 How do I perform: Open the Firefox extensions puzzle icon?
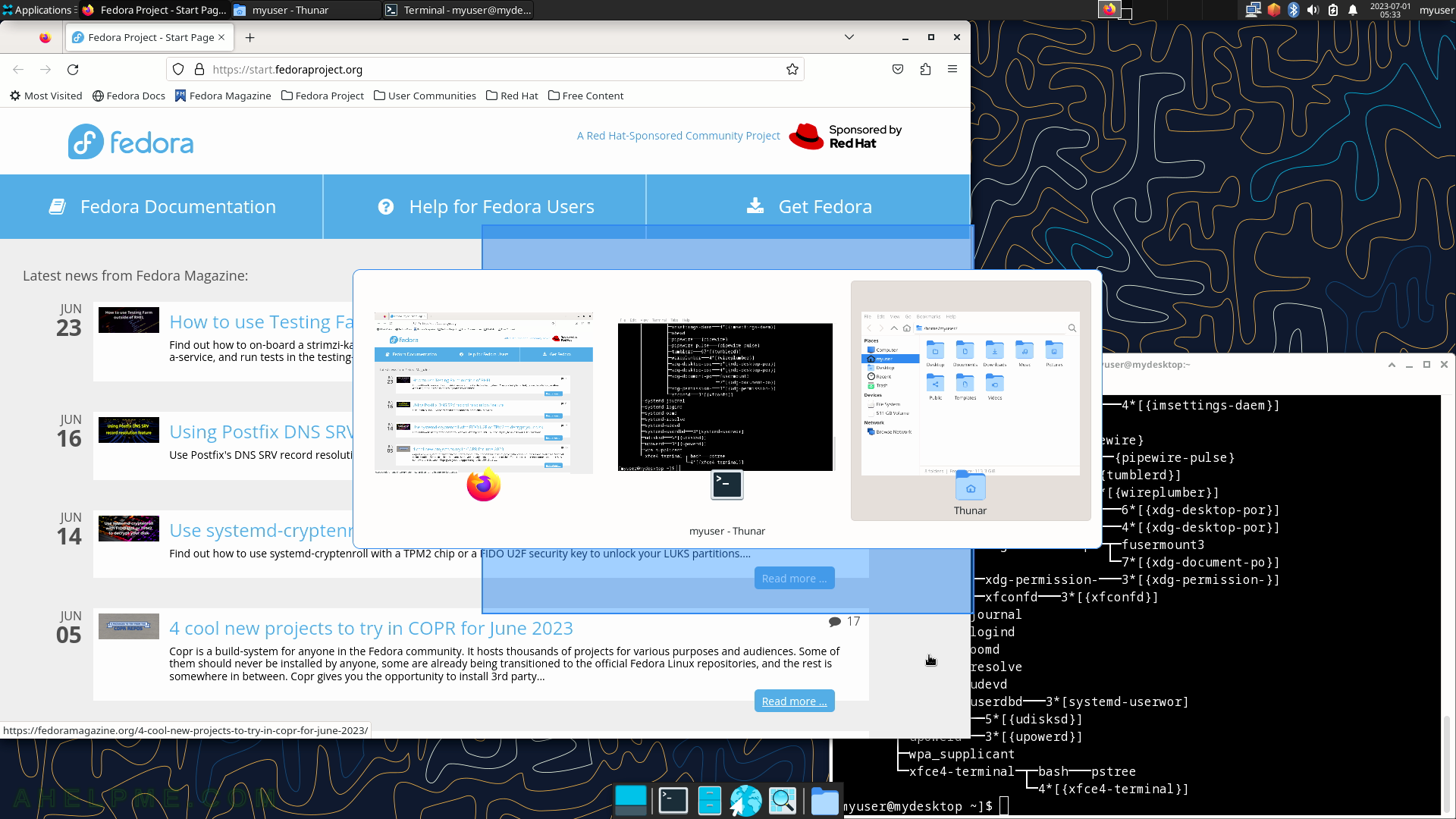point(925,69)
